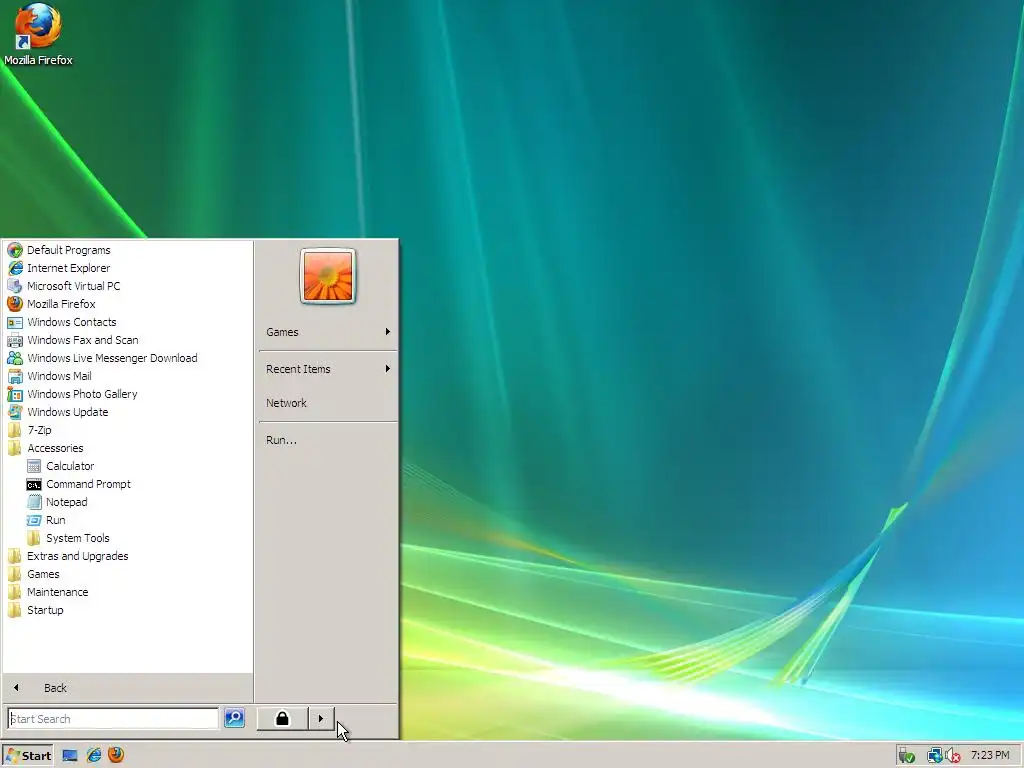Click the taskbar clock showing 7:23 PM
This screenshot has height=768, width=1024.
(990, 756)
